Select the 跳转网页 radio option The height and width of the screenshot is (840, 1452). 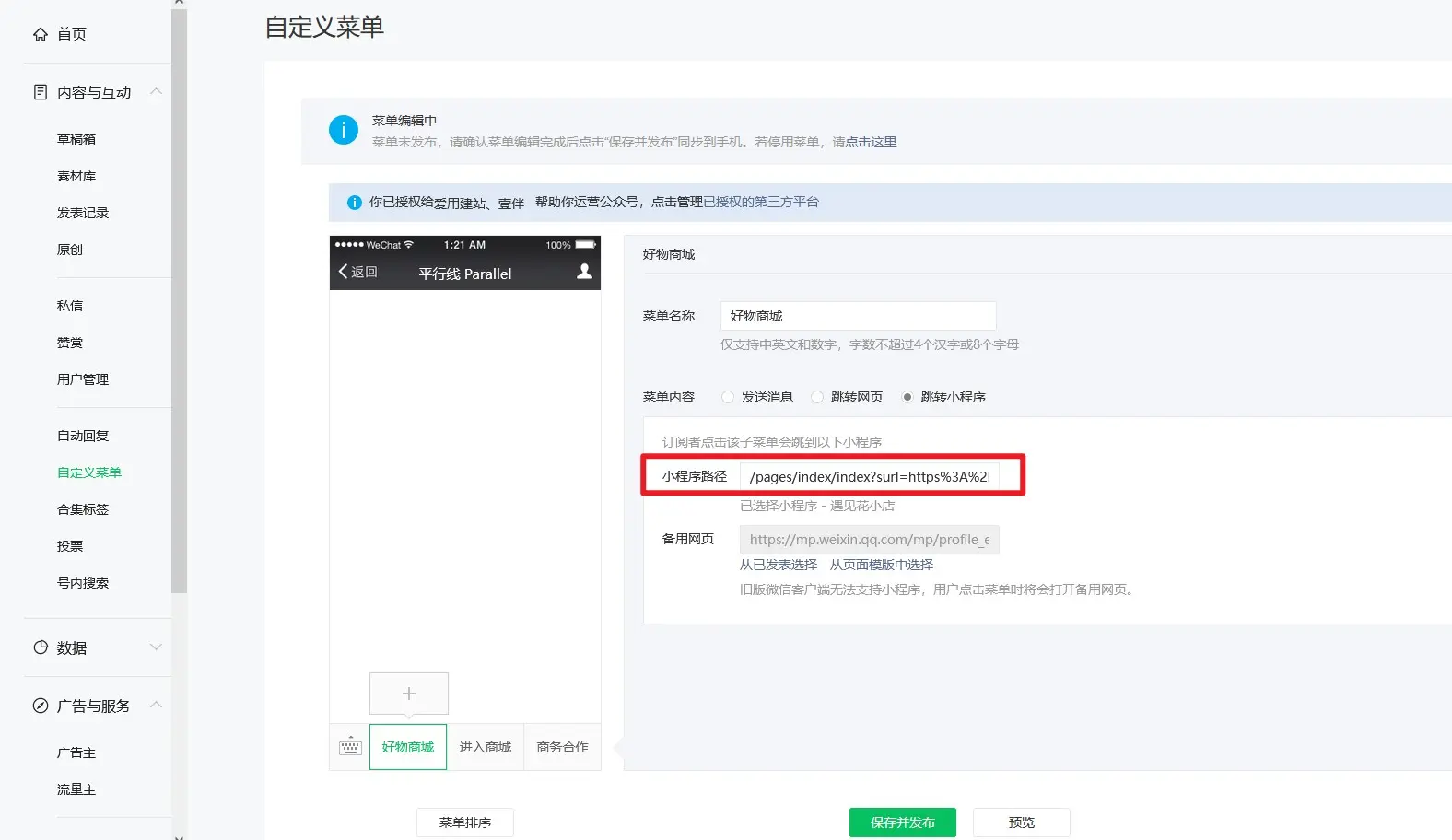817,397
